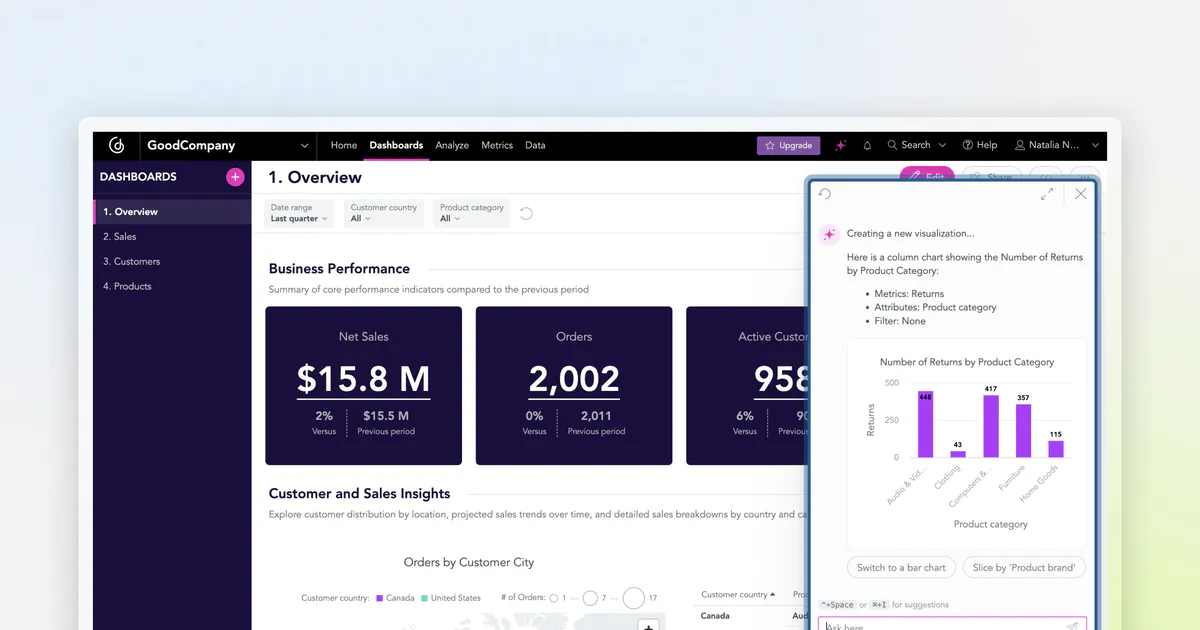Send message arrow in Ask here field
This screenshot has height=630, width=1200.
click(1072, 626)
